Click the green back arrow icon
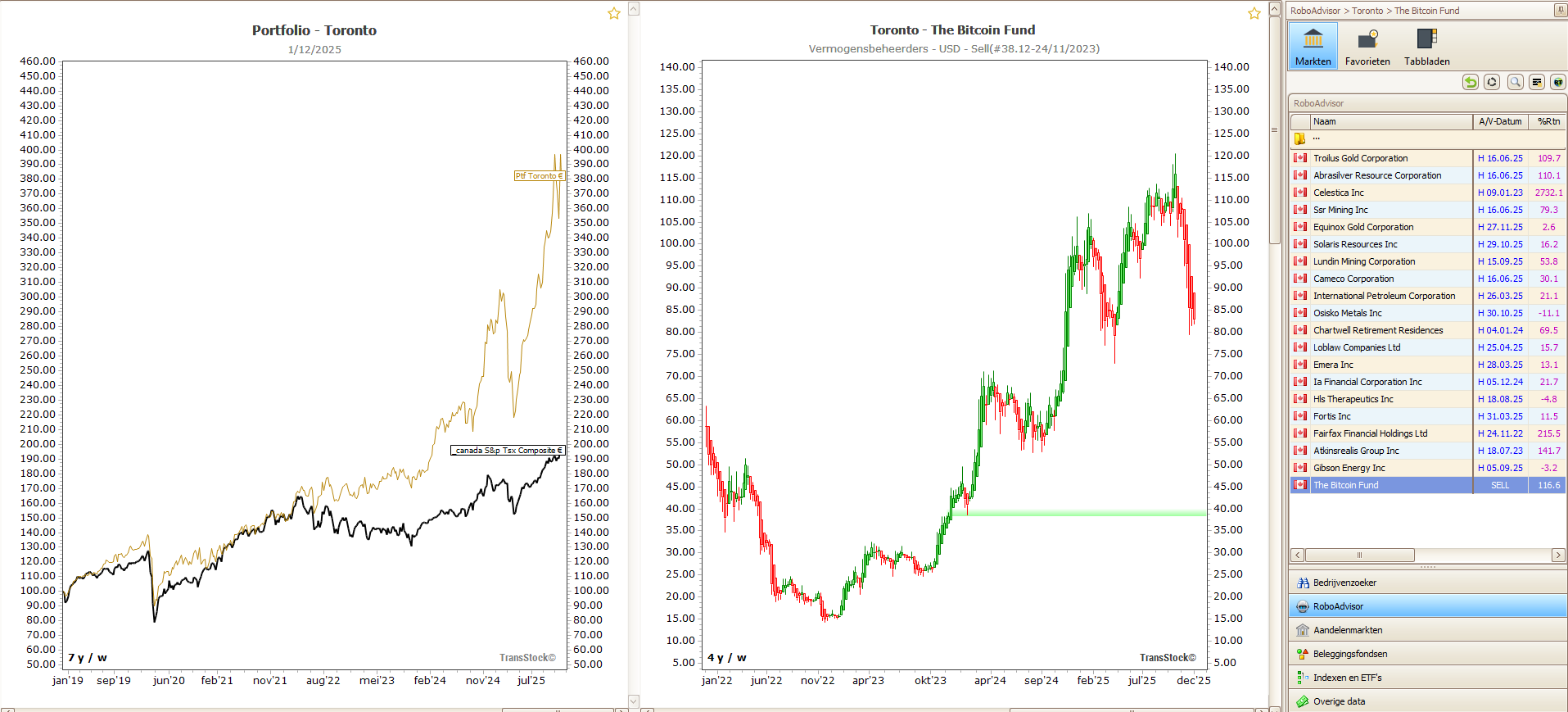 pyautogui.click(x=1471, y=82)
